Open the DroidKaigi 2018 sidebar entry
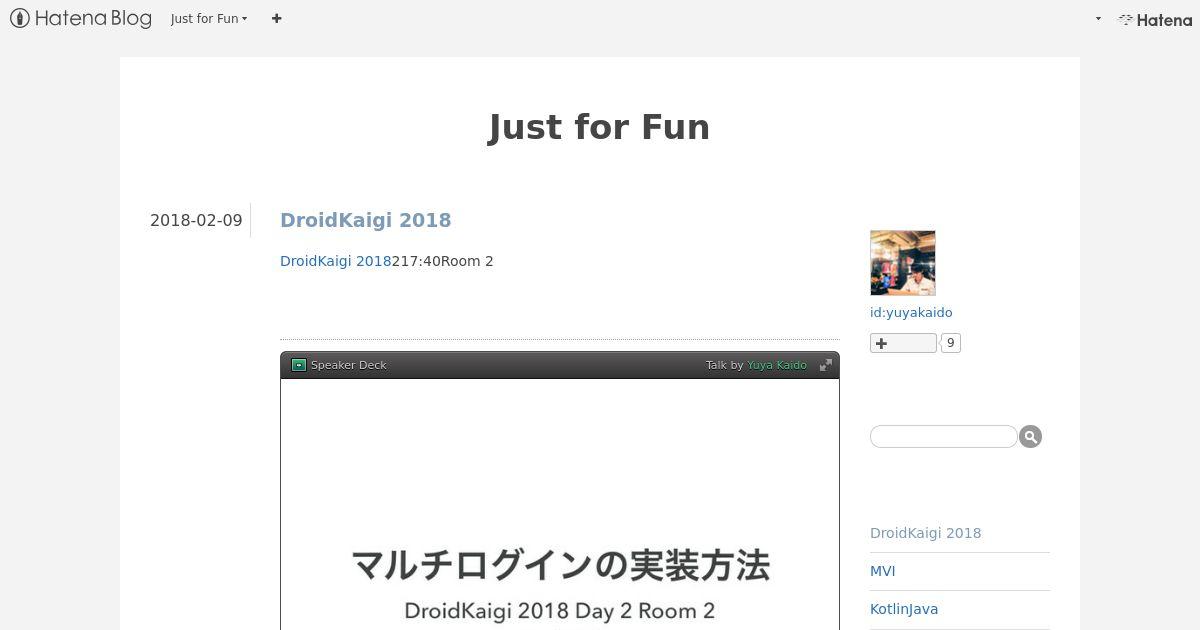The height and width of the screenshot is (630, 1200). pyautogui.click(x=926, y=533)
